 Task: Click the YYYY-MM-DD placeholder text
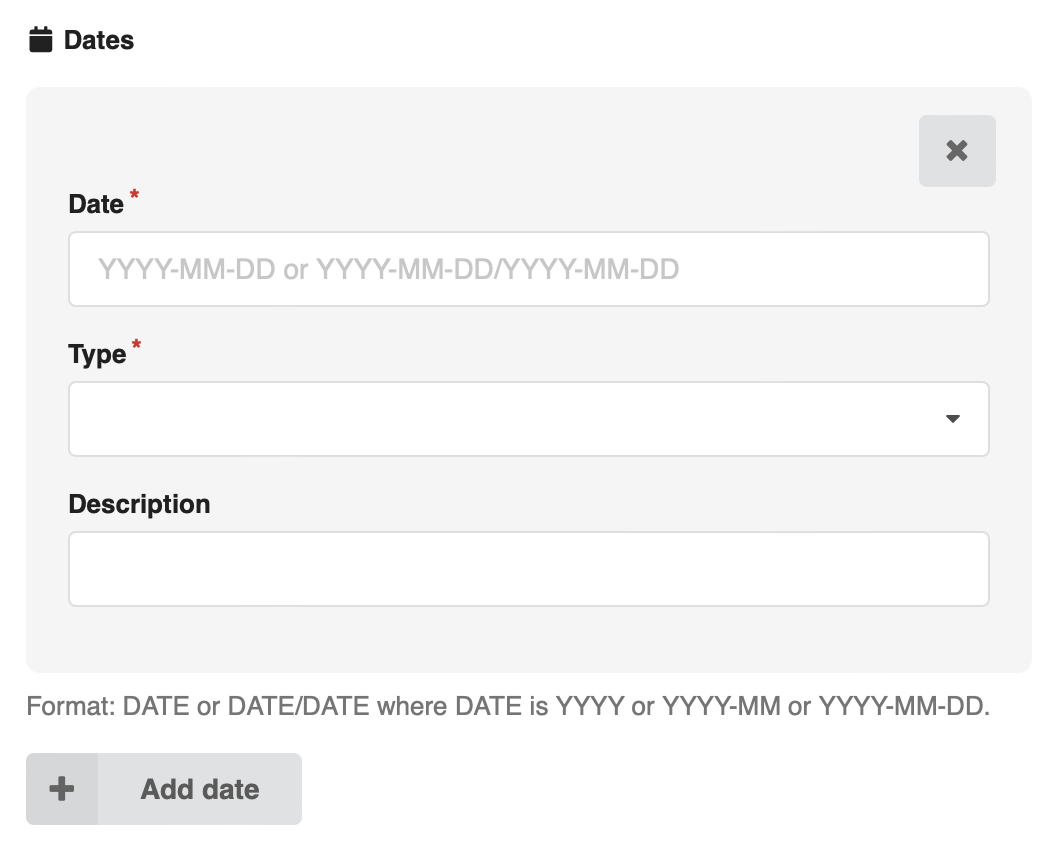(389, 269)
